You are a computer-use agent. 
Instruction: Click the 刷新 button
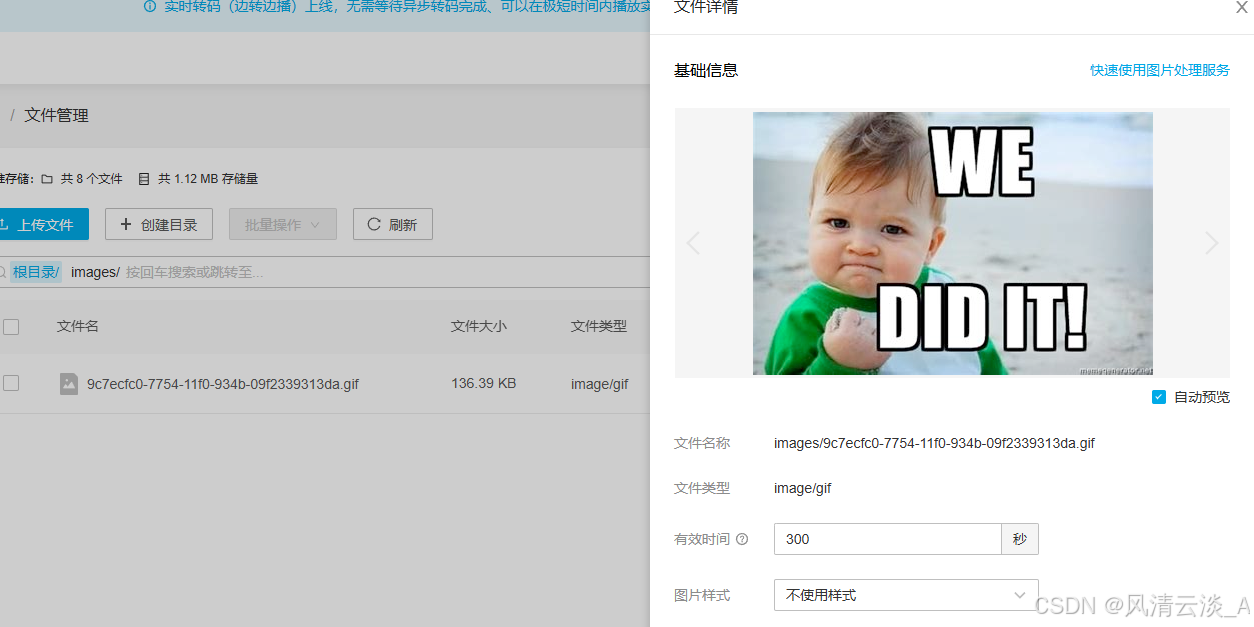[x=393, y=225]
